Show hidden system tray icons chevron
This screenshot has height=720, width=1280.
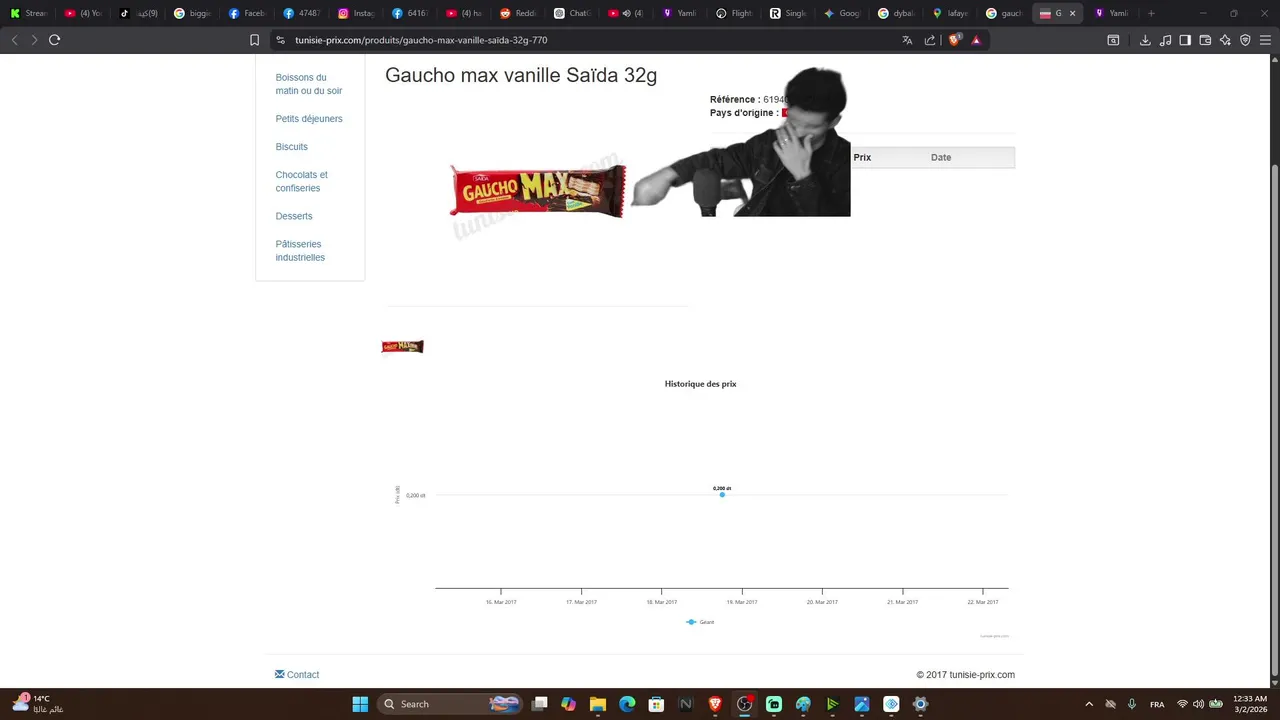point(1089,704)
